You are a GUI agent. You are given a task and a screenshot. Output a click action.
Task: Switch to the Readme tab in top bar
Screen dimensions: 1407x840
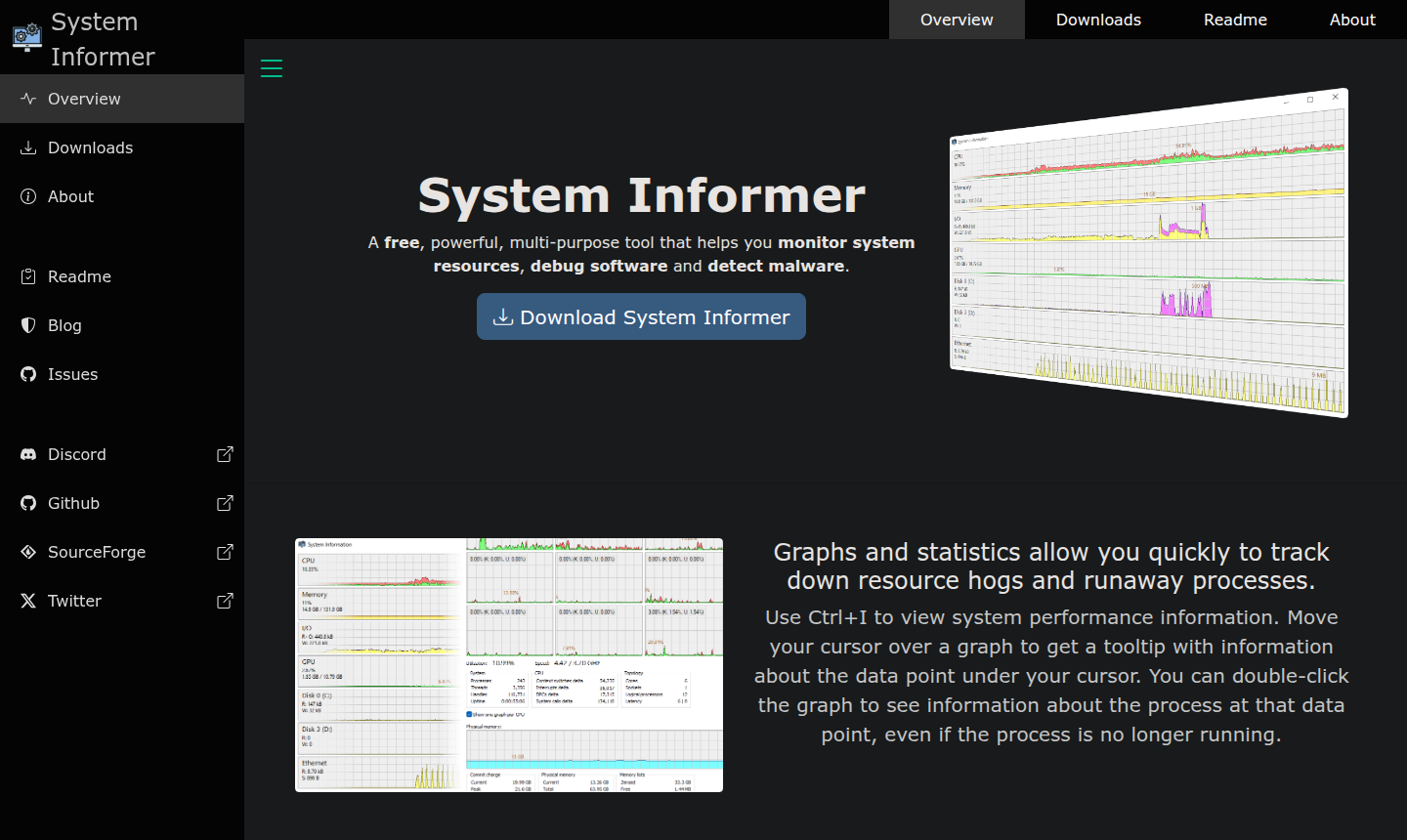pos(1235,20)
